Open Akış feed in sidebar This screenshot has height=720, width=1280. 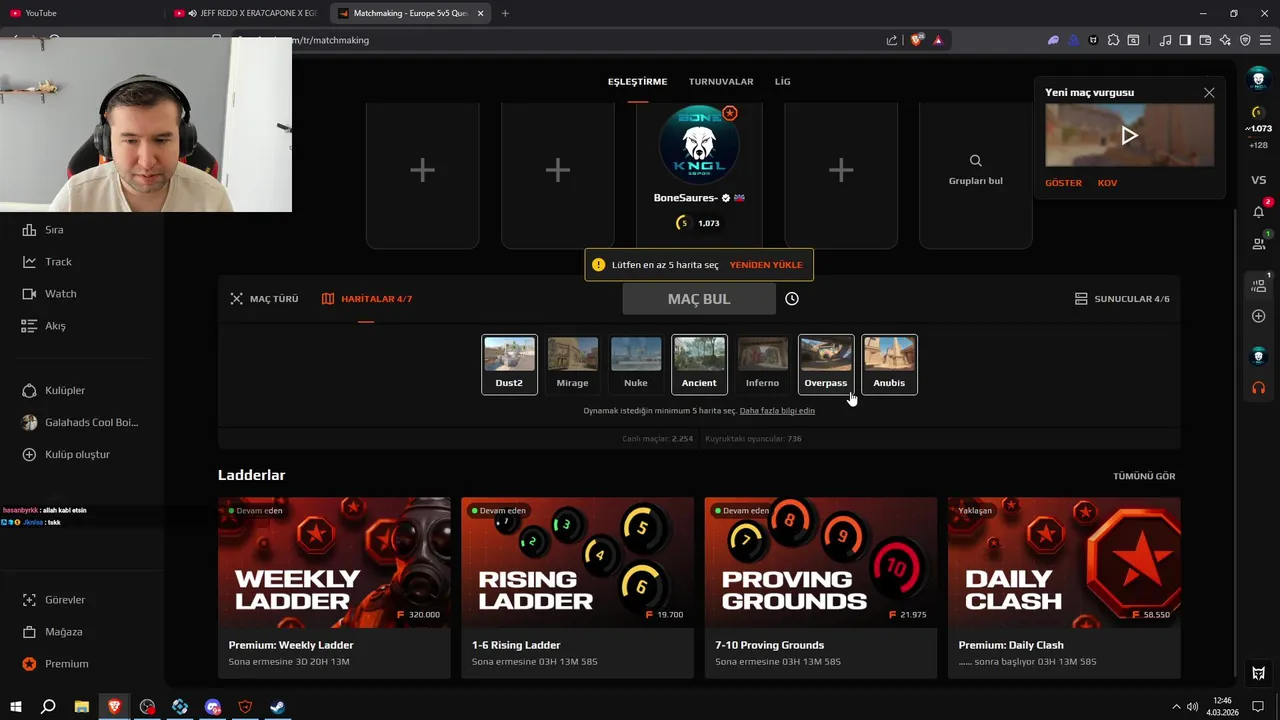click(43, 326)
